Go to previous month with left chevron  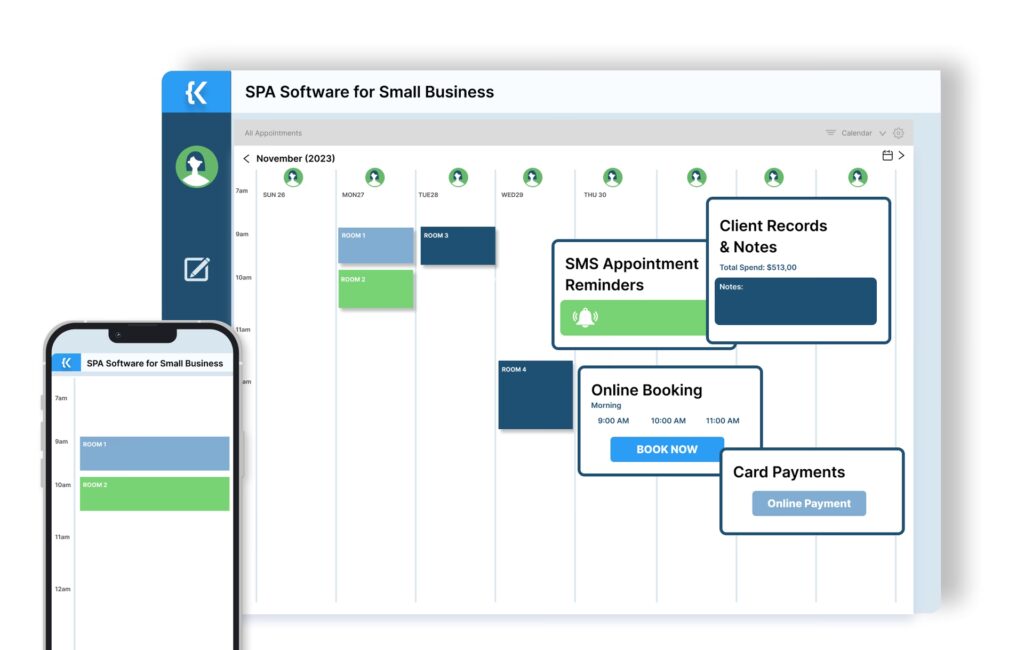point(247,158)
